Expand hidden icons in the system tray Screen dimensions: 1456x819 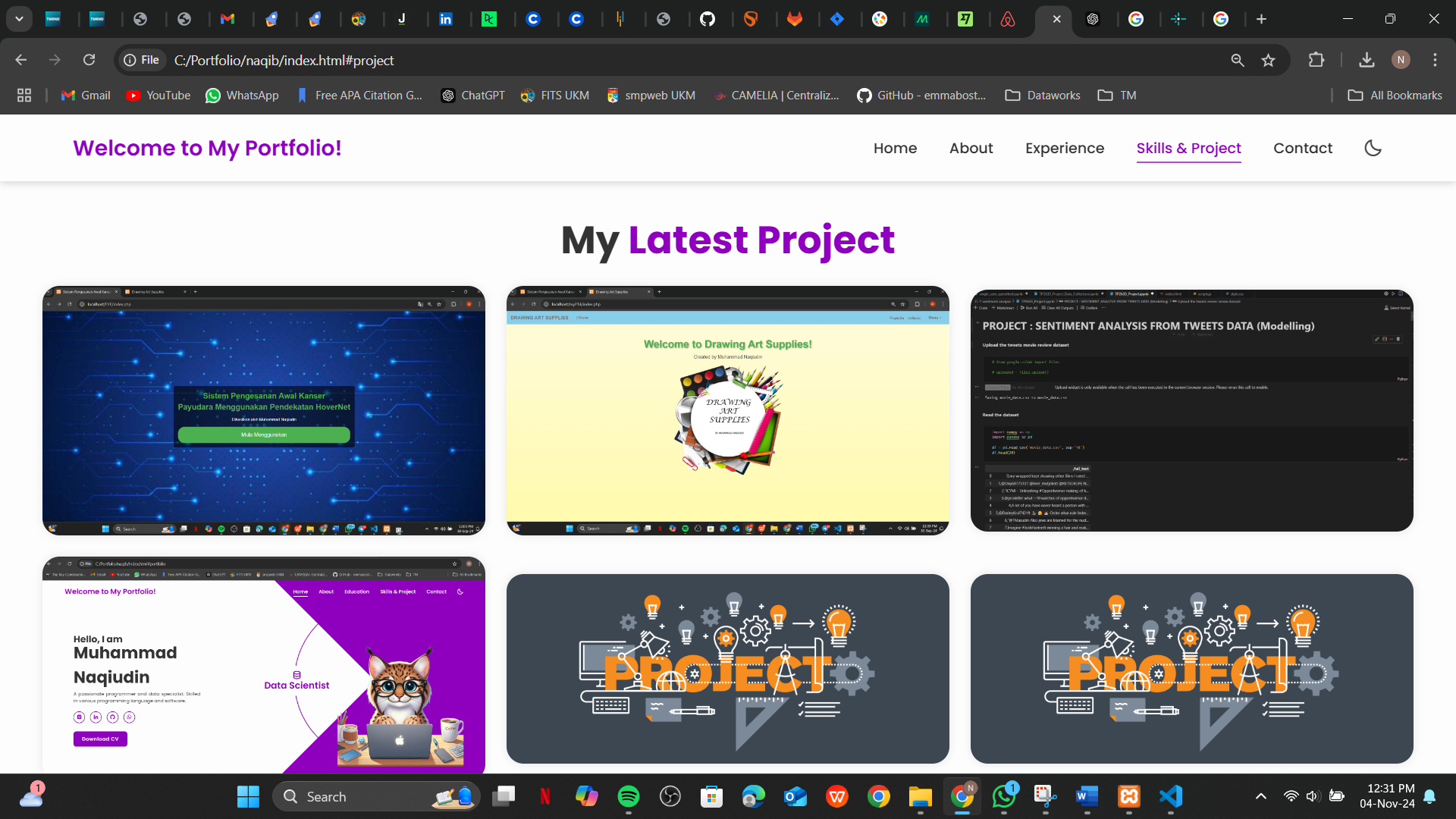pos(1261,796)
